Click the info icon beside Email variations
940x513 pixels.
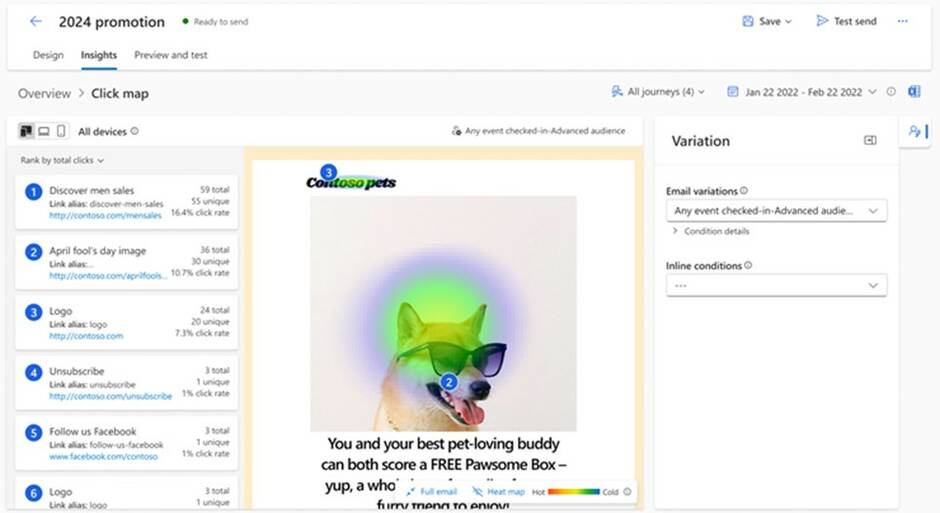pyautogui.click(x=743, y=191)
